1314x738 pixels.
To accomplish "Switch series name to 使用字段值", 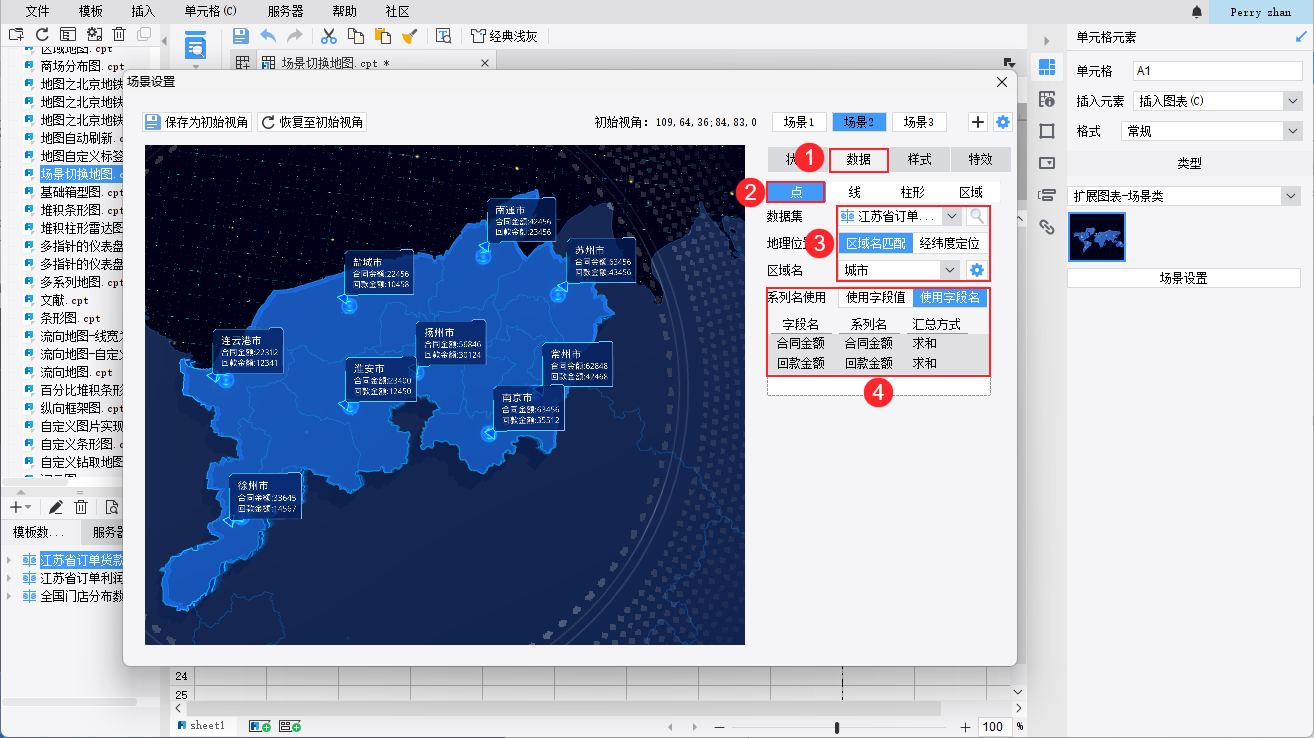I will (875, 297).
